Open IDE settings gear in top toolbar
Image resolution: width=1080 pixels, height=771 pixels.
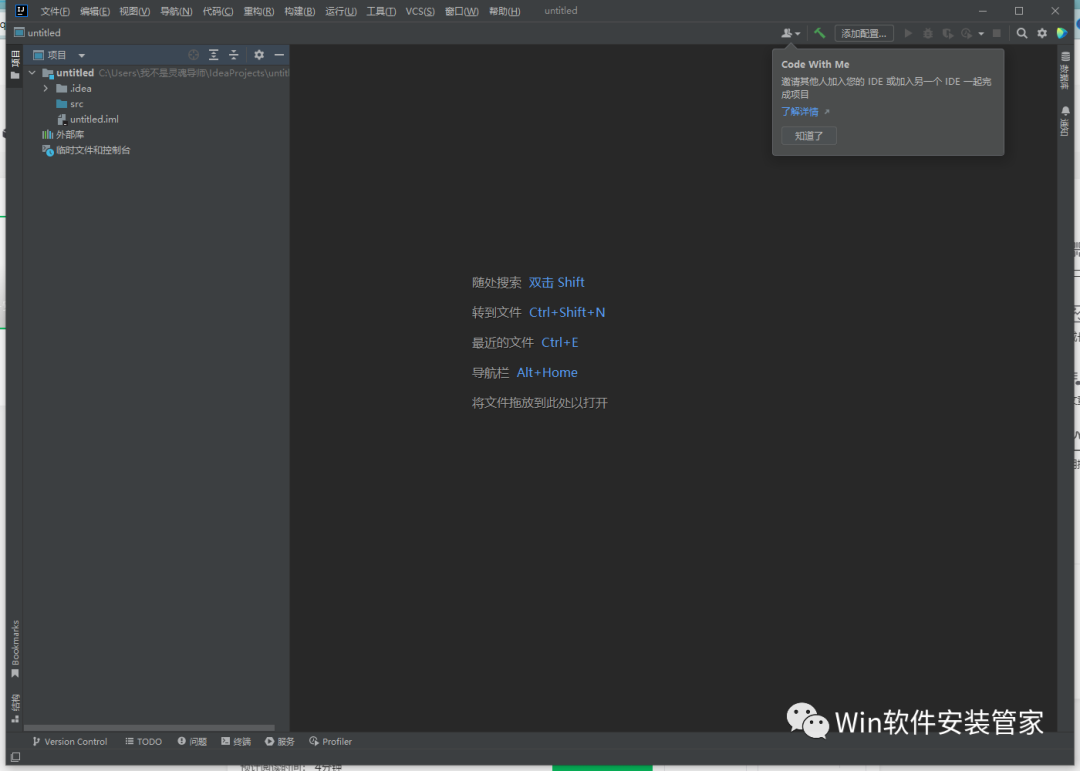pyautogui.click(x=1042, y=33)
